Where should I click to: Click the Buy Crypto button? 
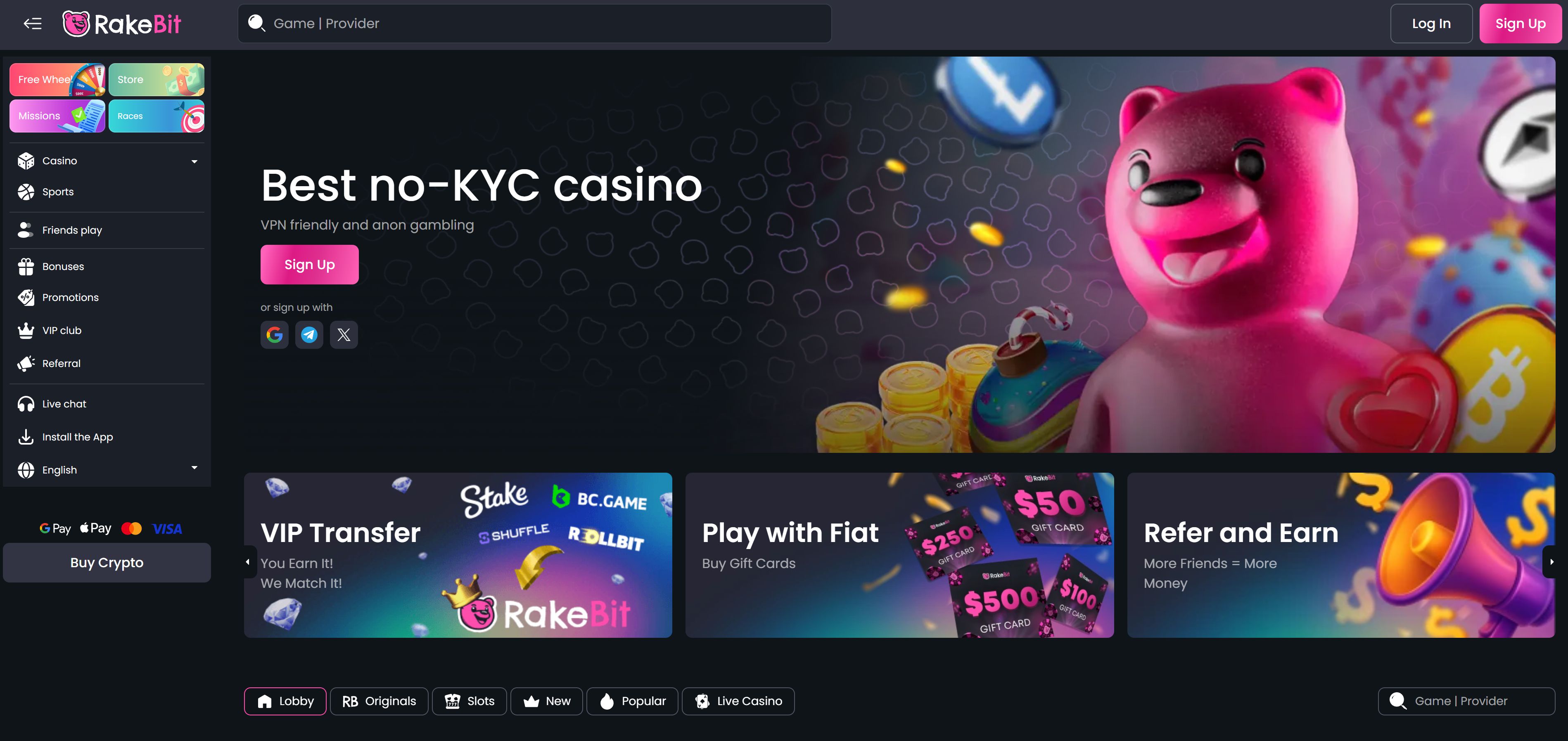click(x=107, y=563)
